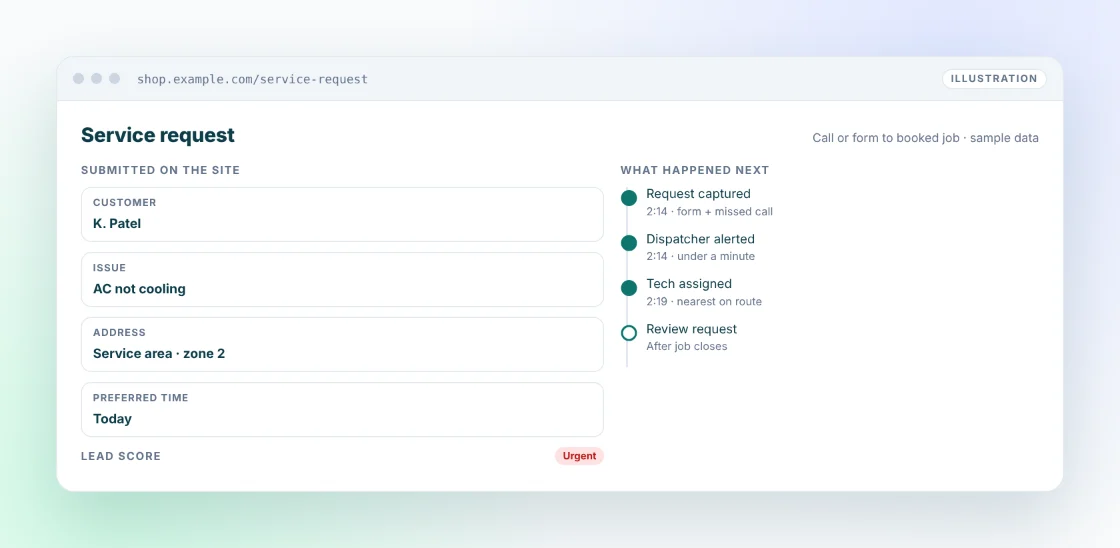This screenshot has height=548, width=1120.
Task: Click the ILLUSTRATION badge in the title bar
Action: pyautogui.click(x=994, y=79)
